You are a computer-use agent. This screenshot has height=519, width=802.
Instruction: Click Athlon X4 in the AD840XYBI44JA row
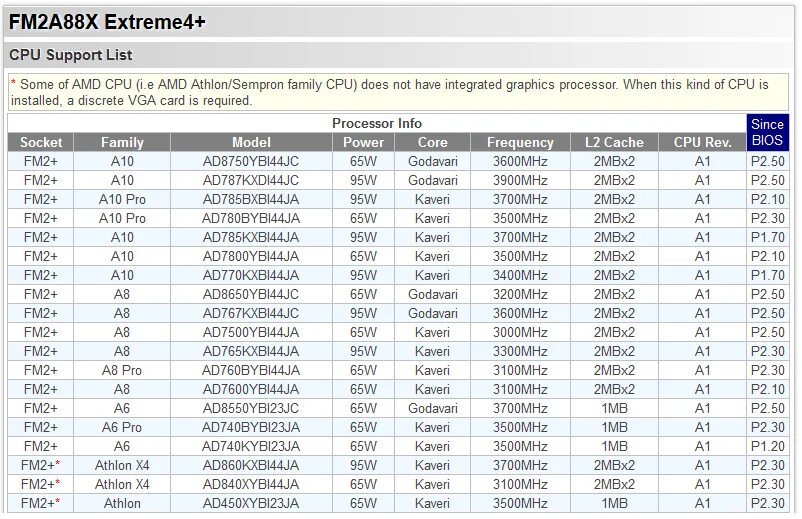coord(122,484)
